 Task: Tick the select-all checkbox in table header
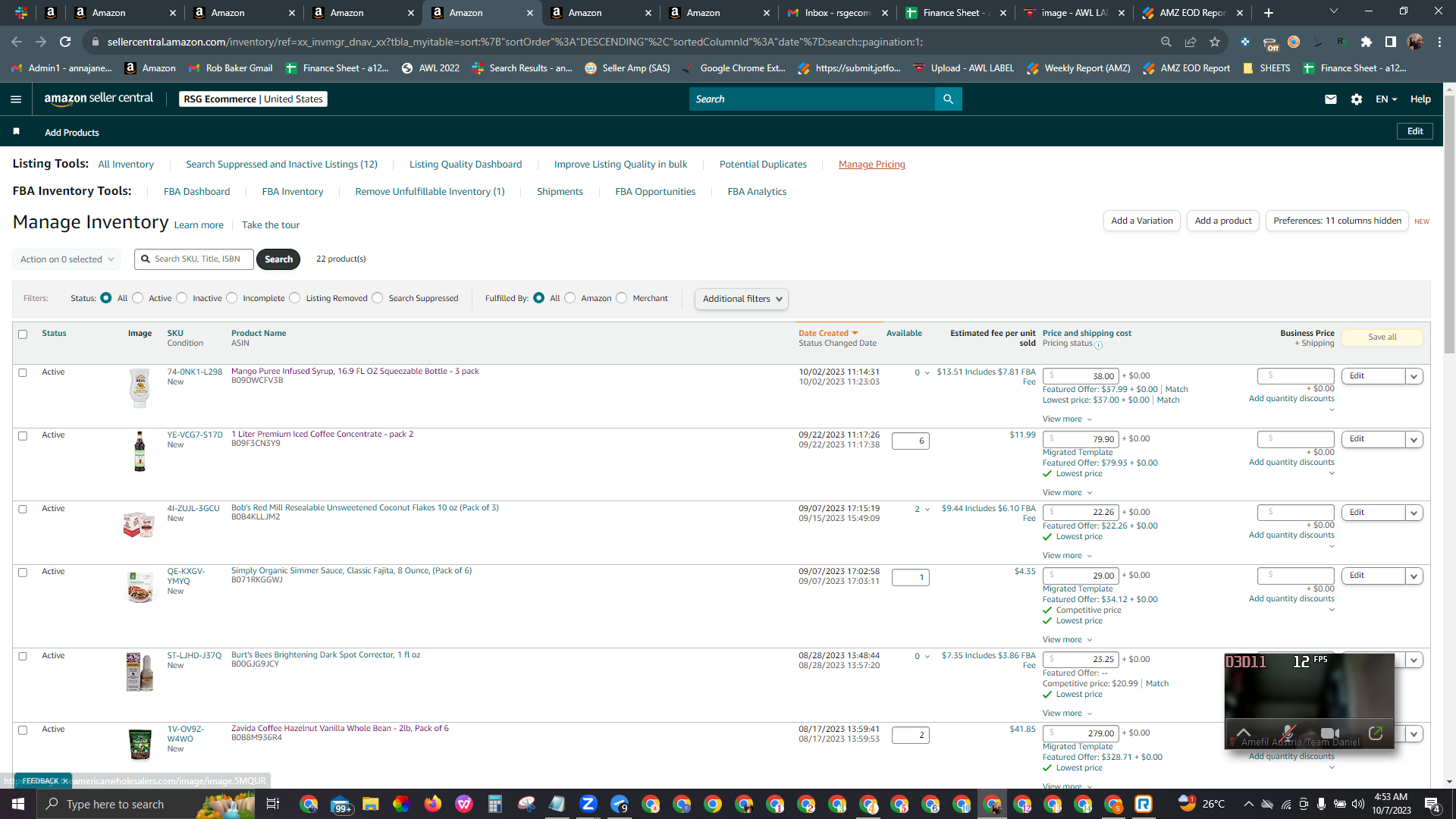coord(23,334)
